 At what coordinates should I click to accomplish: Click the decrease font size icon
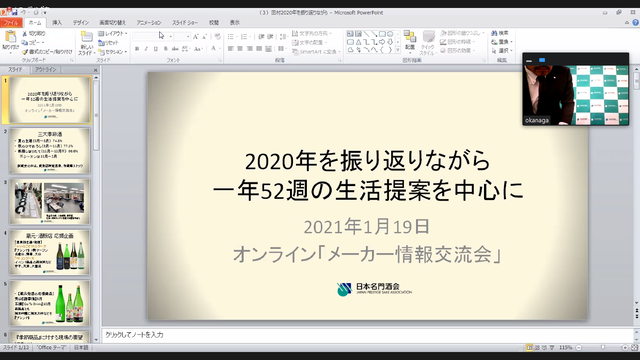point(204,37)
